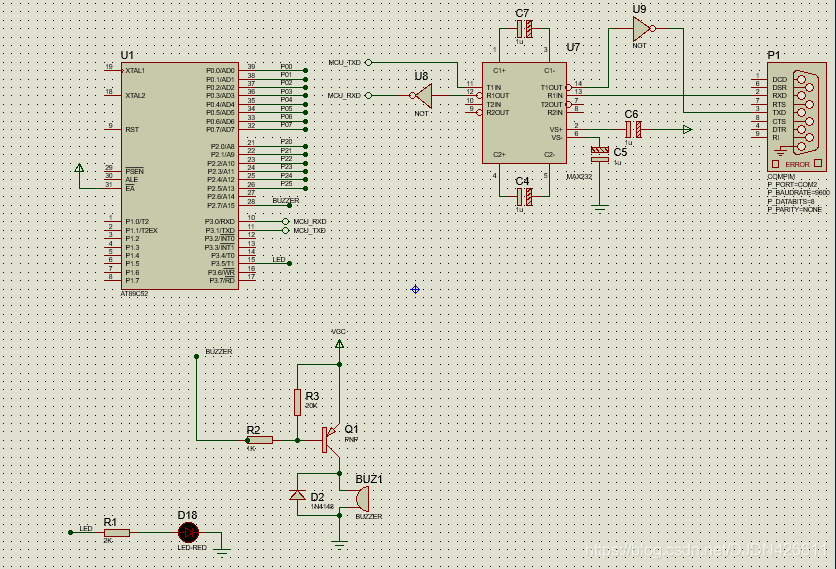Click the power arrow terminal connected to EA

[80, 171]
